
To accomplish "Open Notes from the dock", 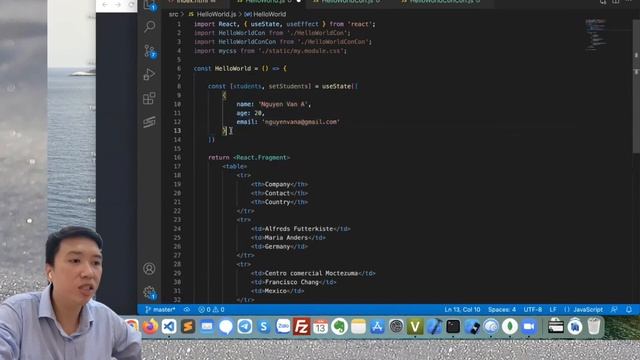I will tap(358, 327).
